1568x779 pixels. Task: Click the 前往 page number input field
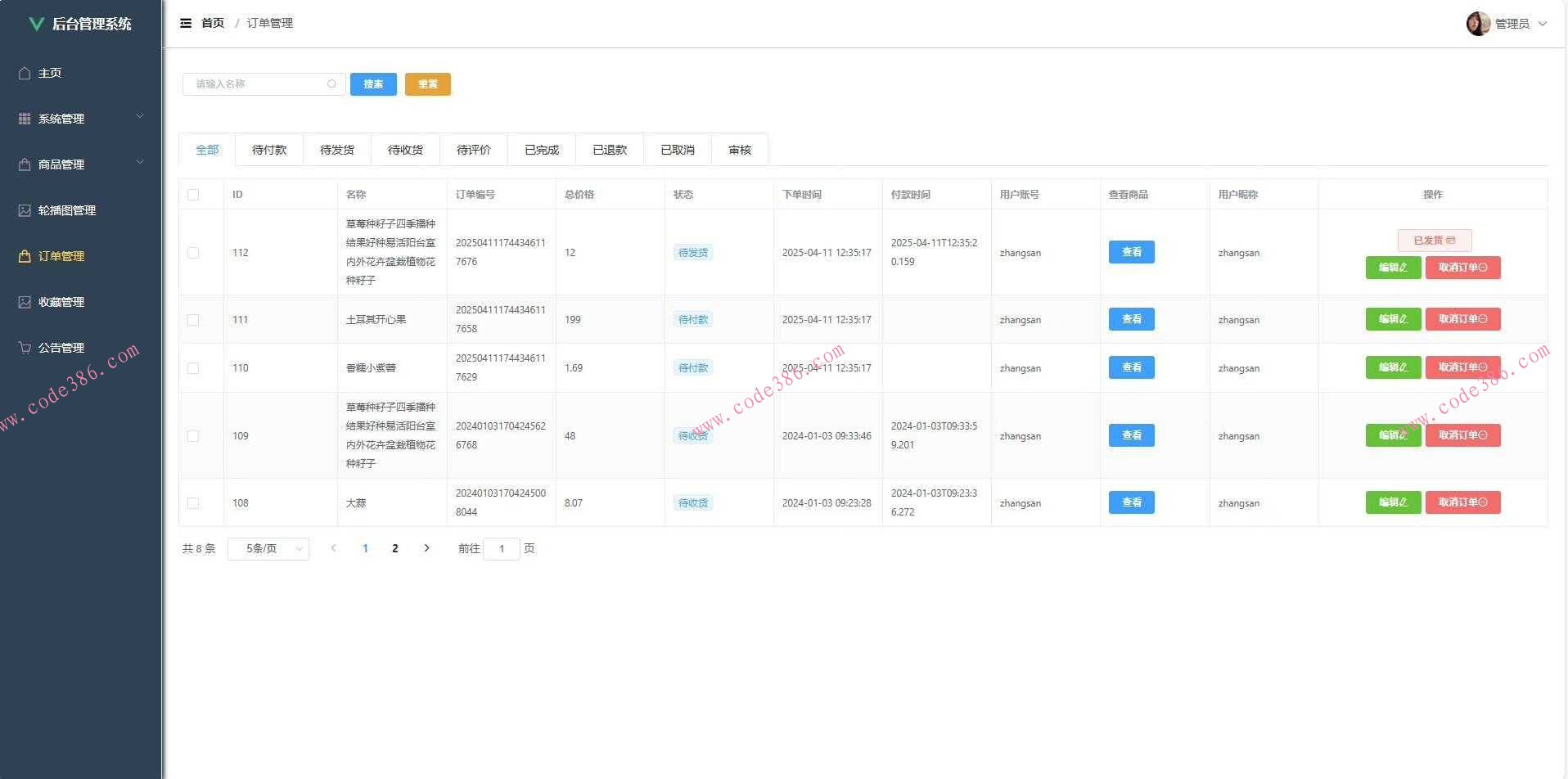pos(501,548)
